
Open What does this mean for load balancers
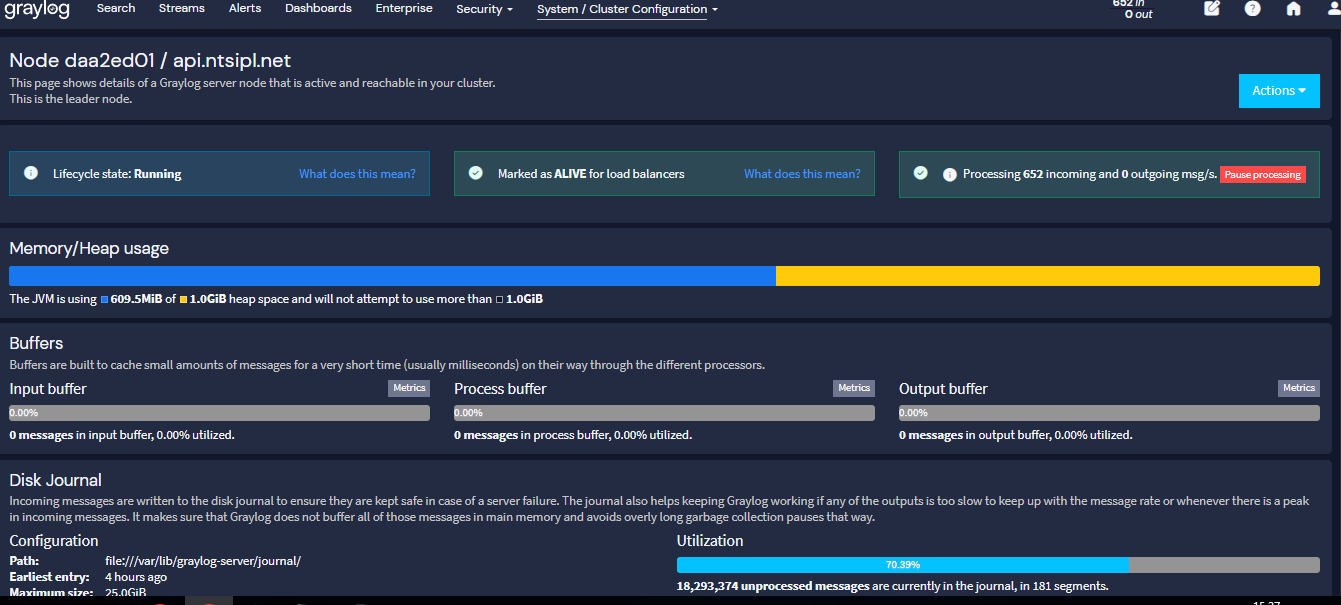802,174
